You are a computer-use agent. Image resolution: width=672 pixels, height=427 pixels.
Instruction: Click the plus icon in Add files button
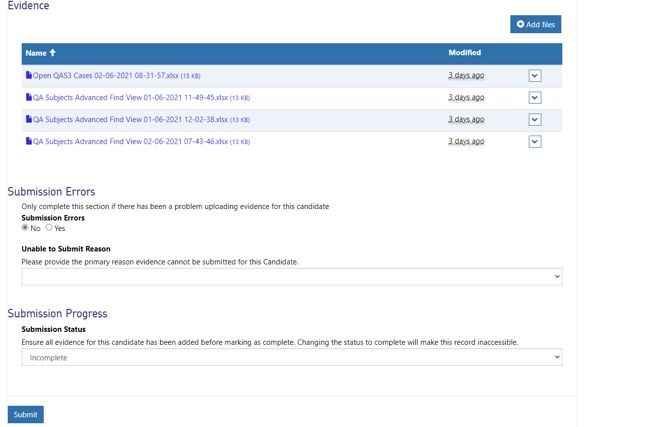(x=520, y=24)
